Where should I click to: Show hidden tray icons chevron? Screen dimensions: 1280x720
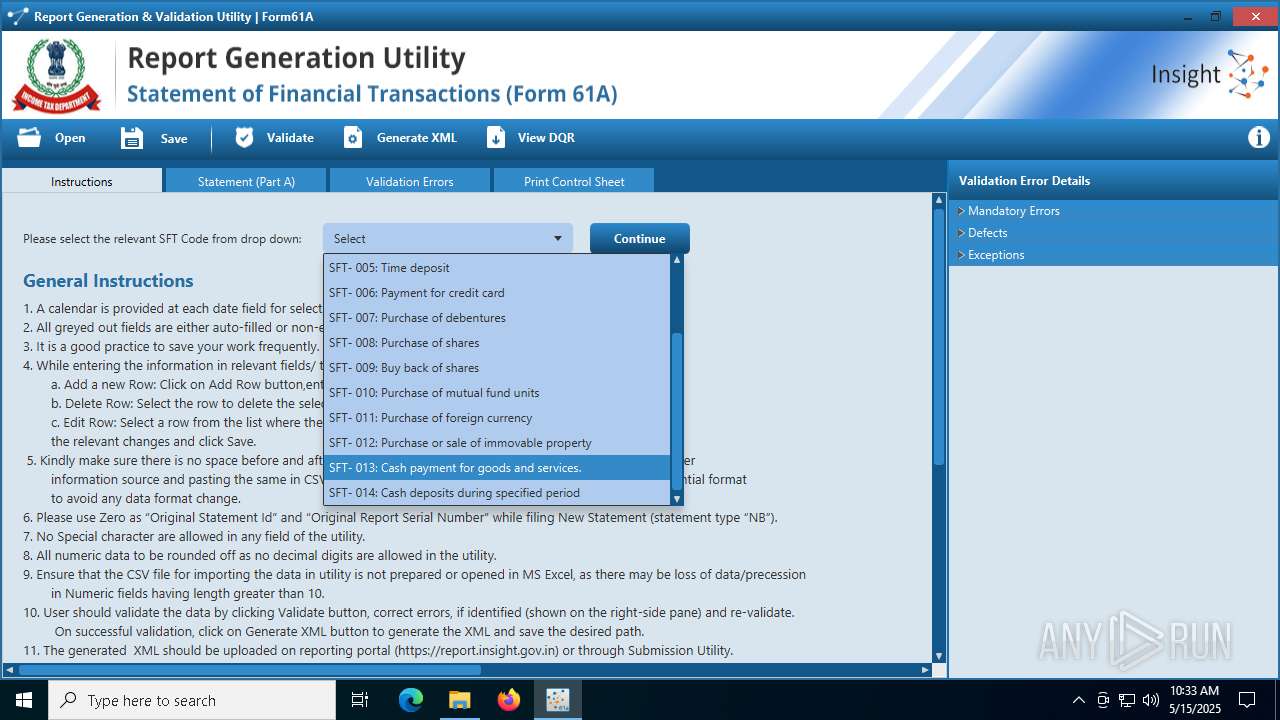(1078, 700)
